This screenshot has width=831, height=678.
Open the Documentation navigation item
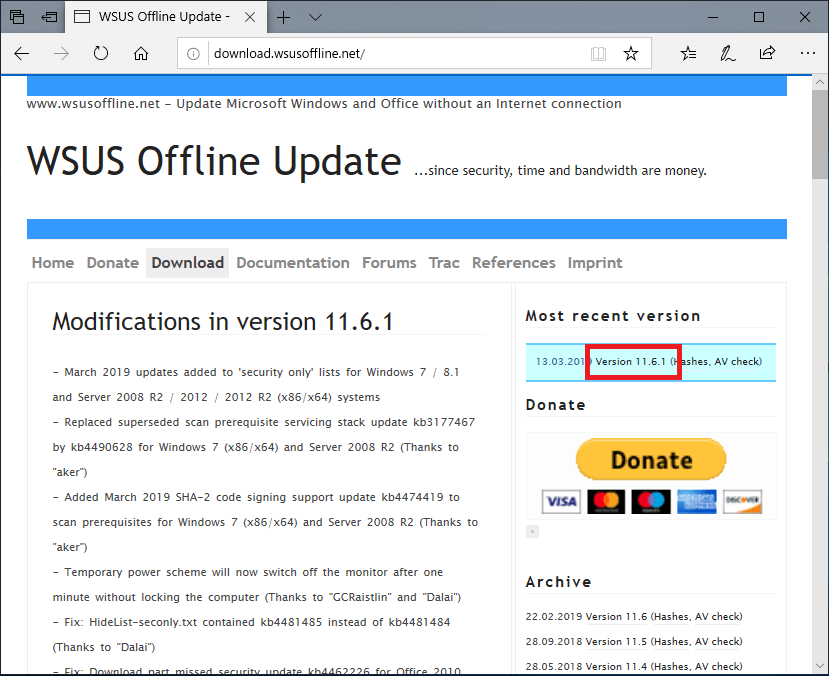(293, 263)
